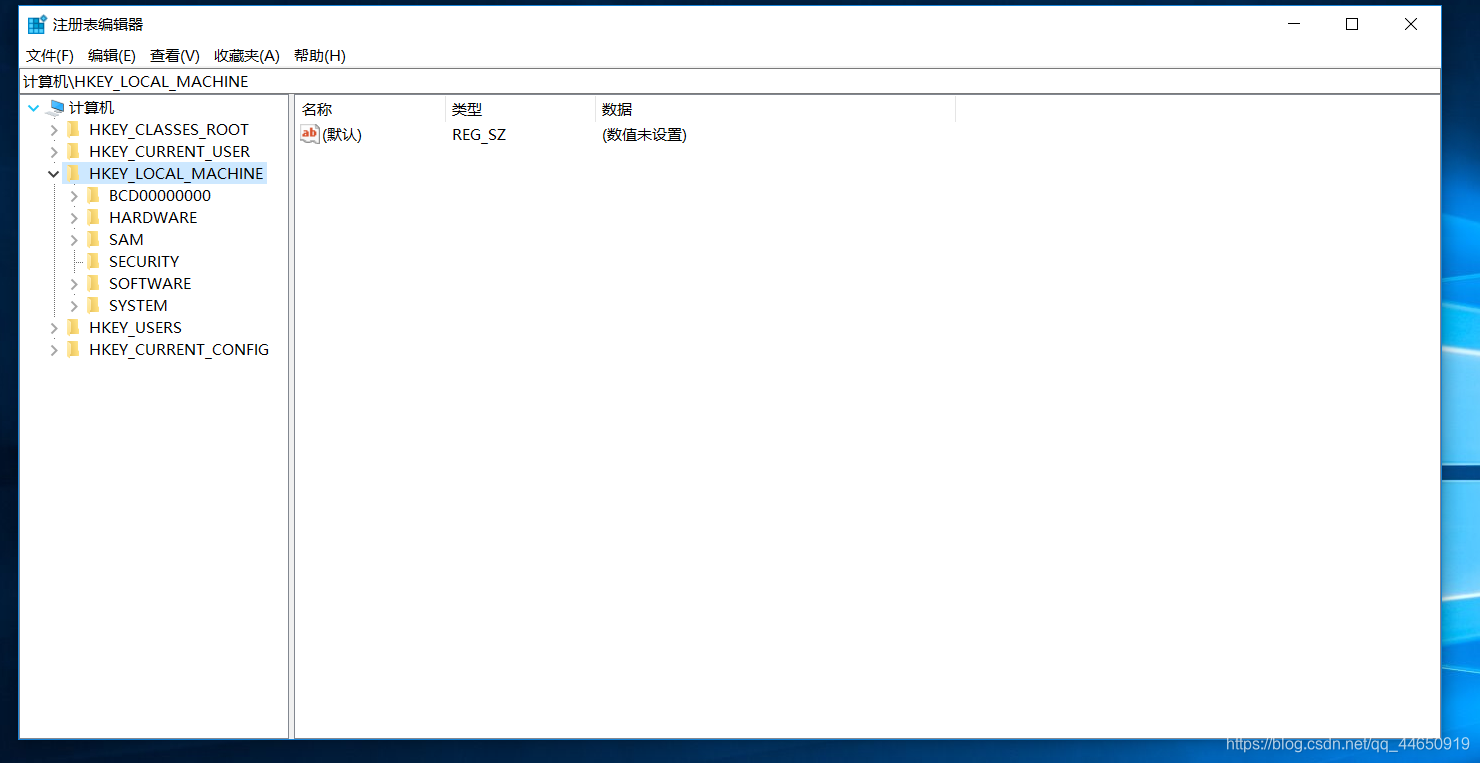Click the REG_SZ type cell

(x=479, y=135)
